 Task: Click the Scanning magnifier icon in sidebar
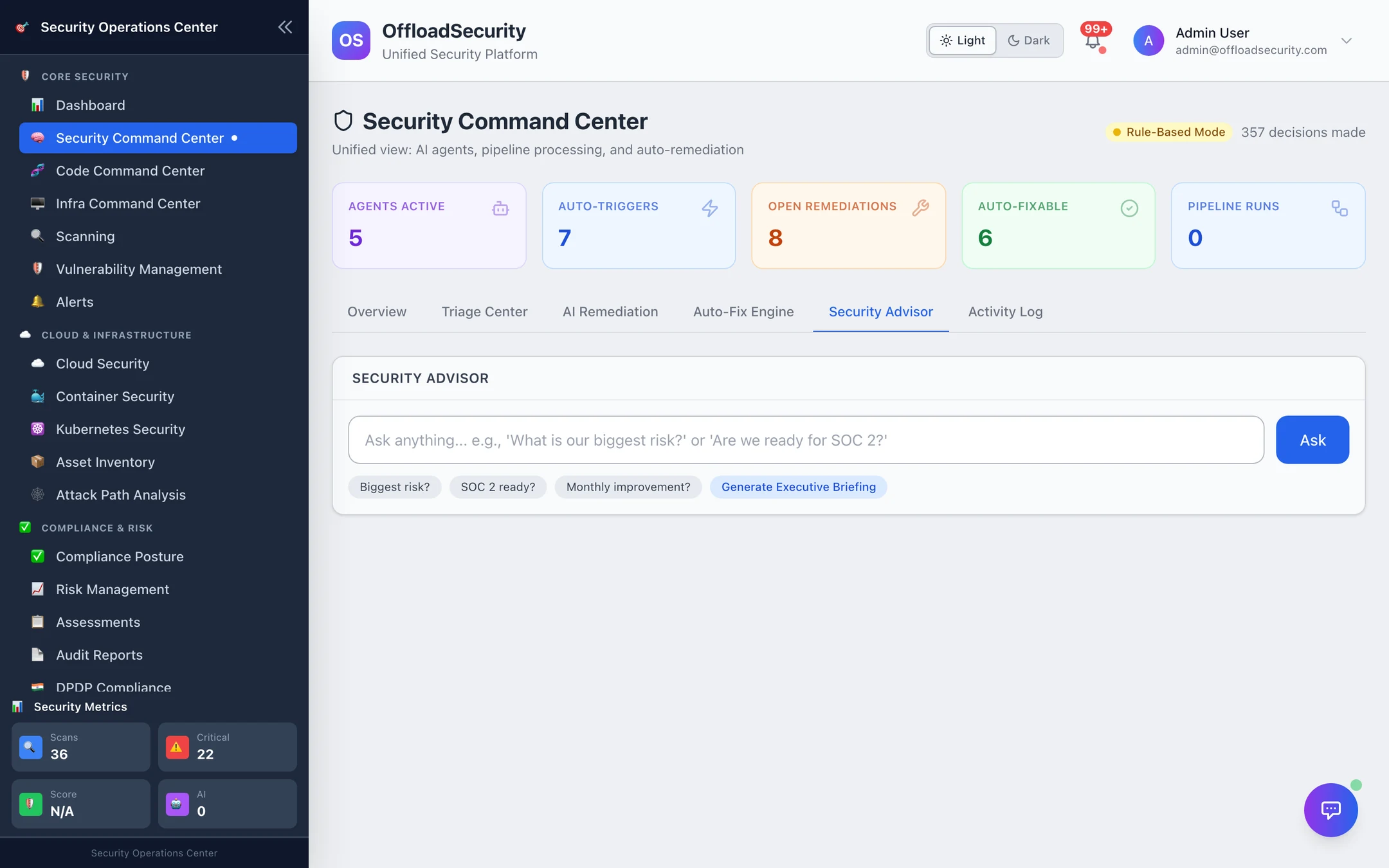pos(38,236)
